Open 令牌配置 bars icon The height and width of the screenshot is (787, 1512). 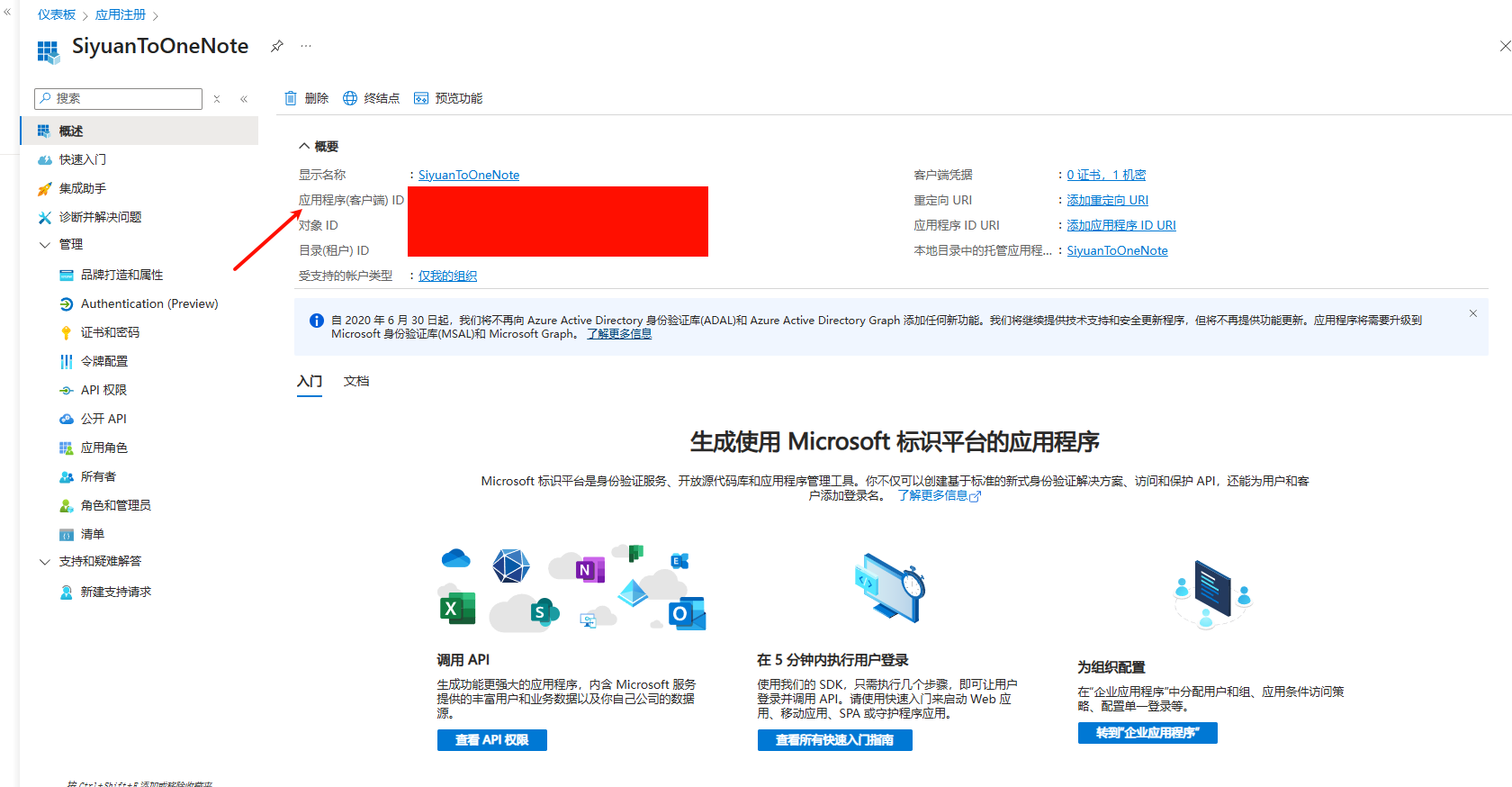66,361
